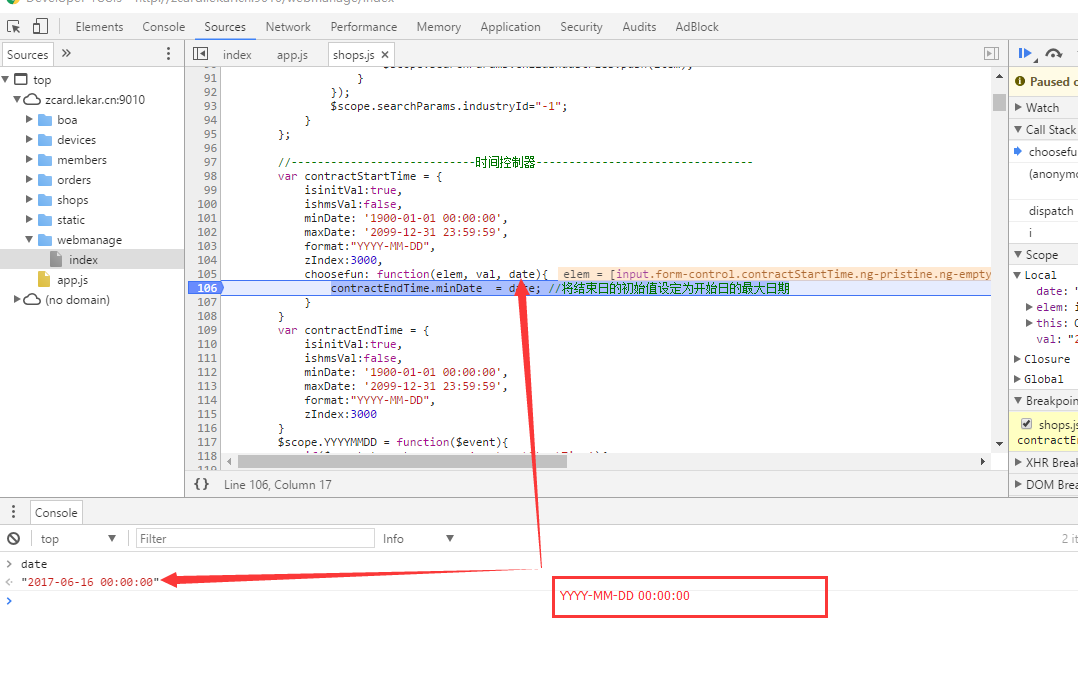1078x693 pixels.
Task: Click the console prompt input line
Action: tap(539, 601)
